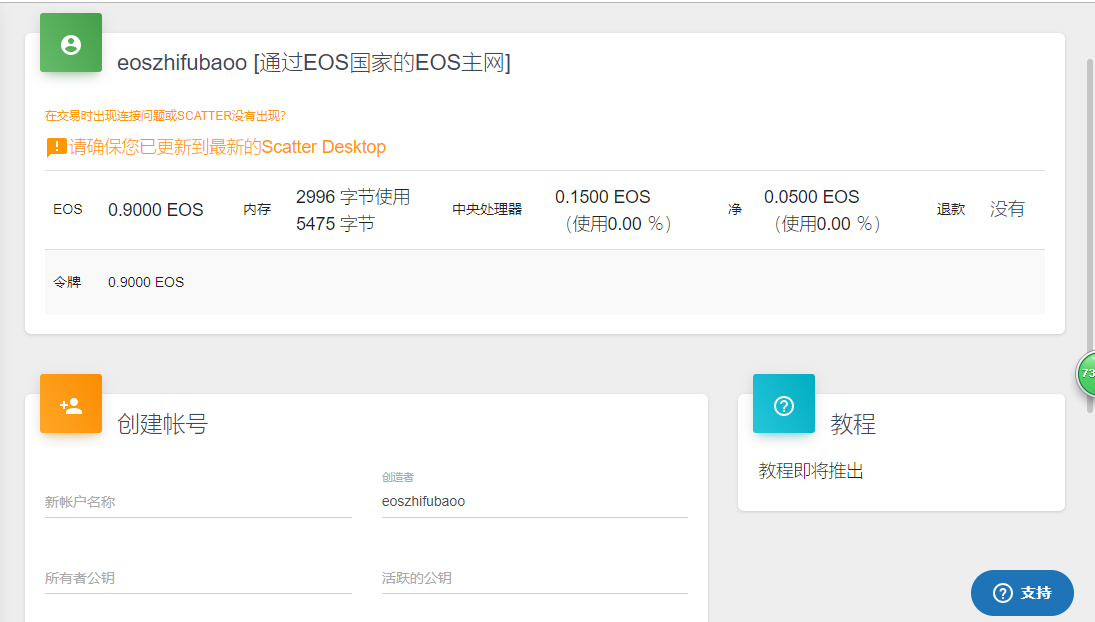Open the 支持 support button
1095x622 pixels.
pyautogui.click(x=1022, y=593)
